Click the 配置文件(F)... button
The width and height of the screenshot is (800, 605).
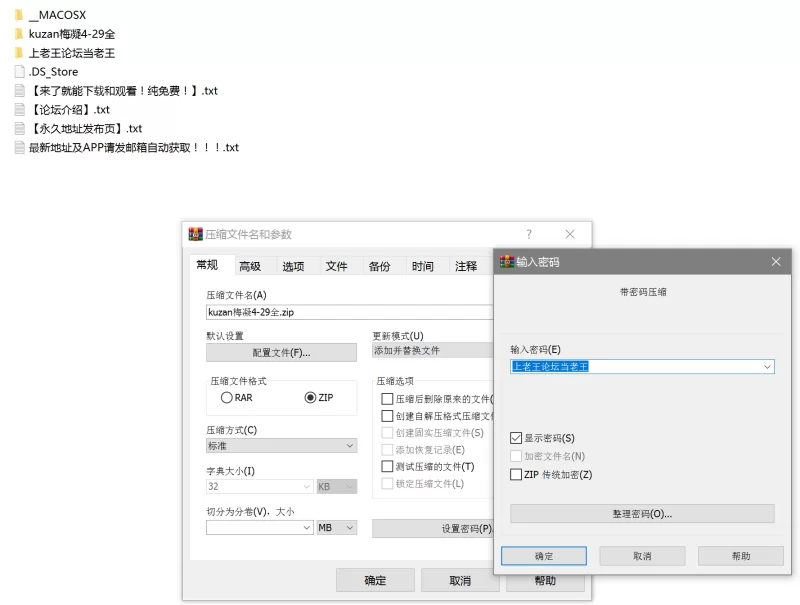[281, 353]
